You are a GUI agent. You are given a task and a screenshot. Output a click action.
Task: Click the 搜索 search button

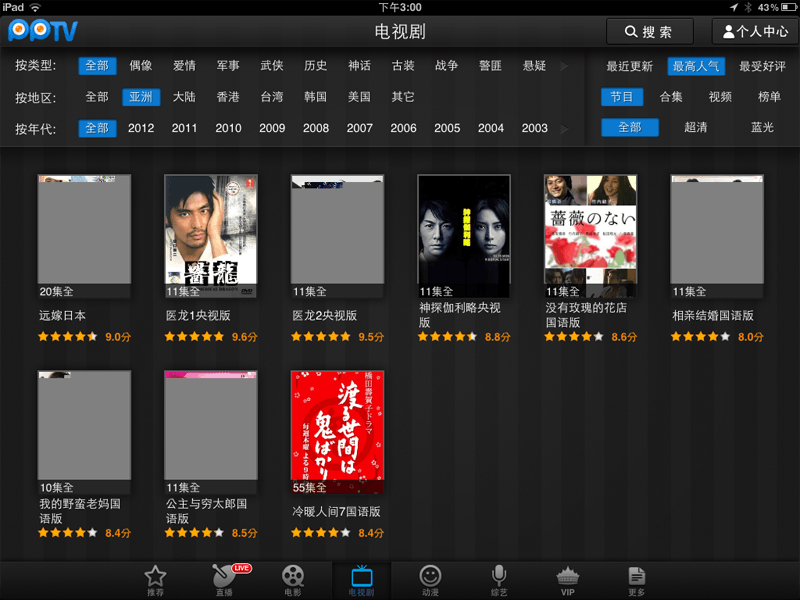pyautogui.click(x=649, y=32)
